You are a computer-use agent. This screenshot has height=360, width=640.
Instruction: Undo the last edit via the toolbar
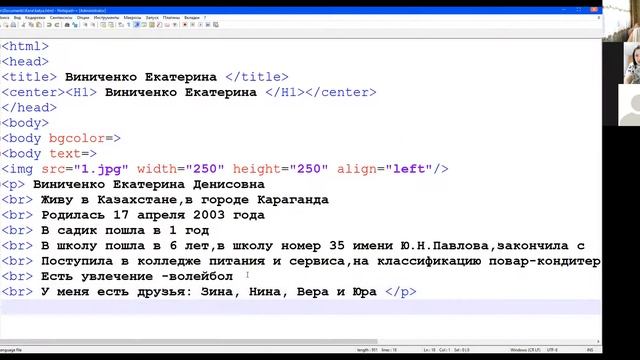49,25
